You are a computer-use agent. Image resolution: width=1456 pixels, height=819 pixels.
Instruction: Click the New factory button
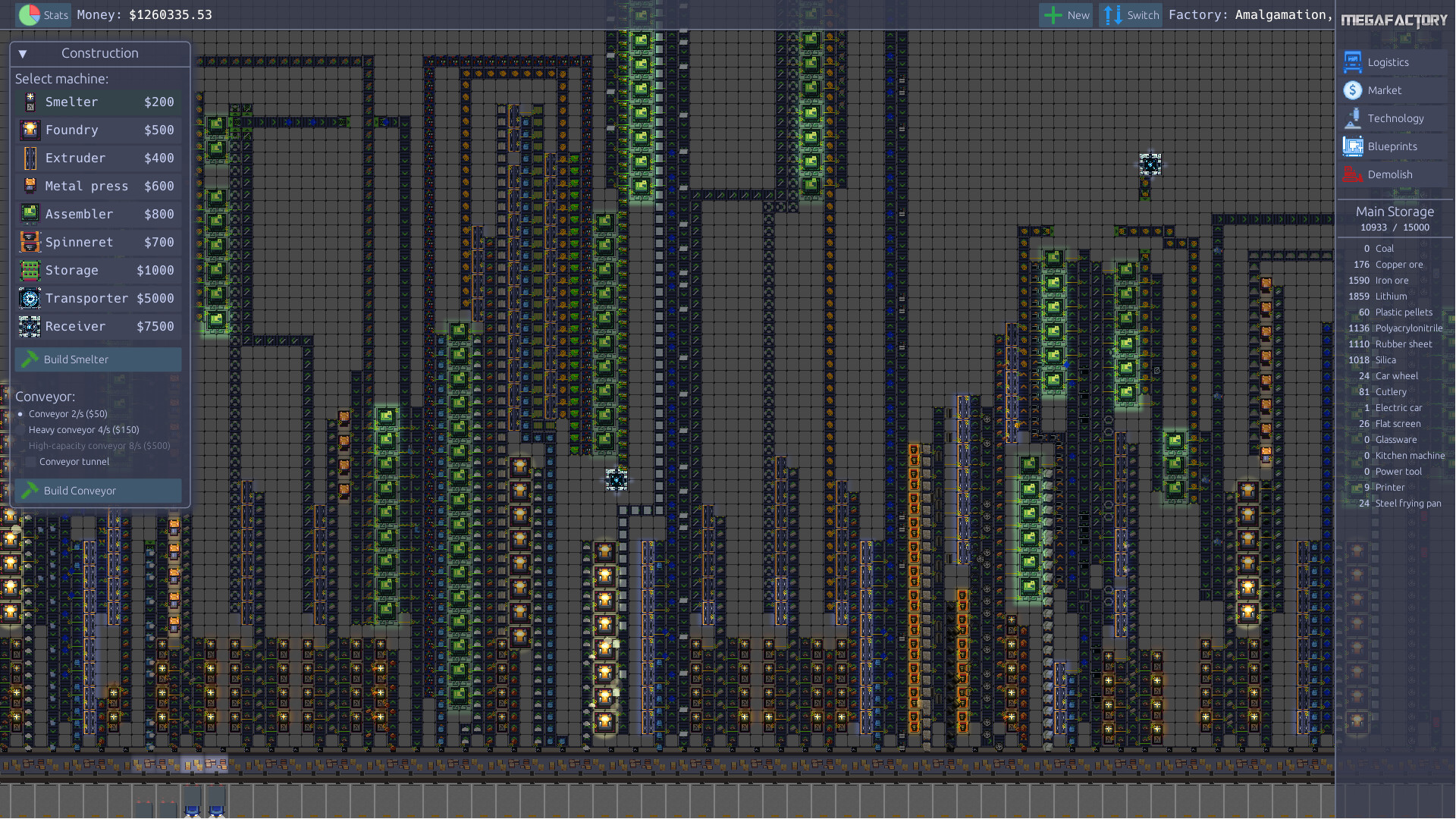(1065, 15)
